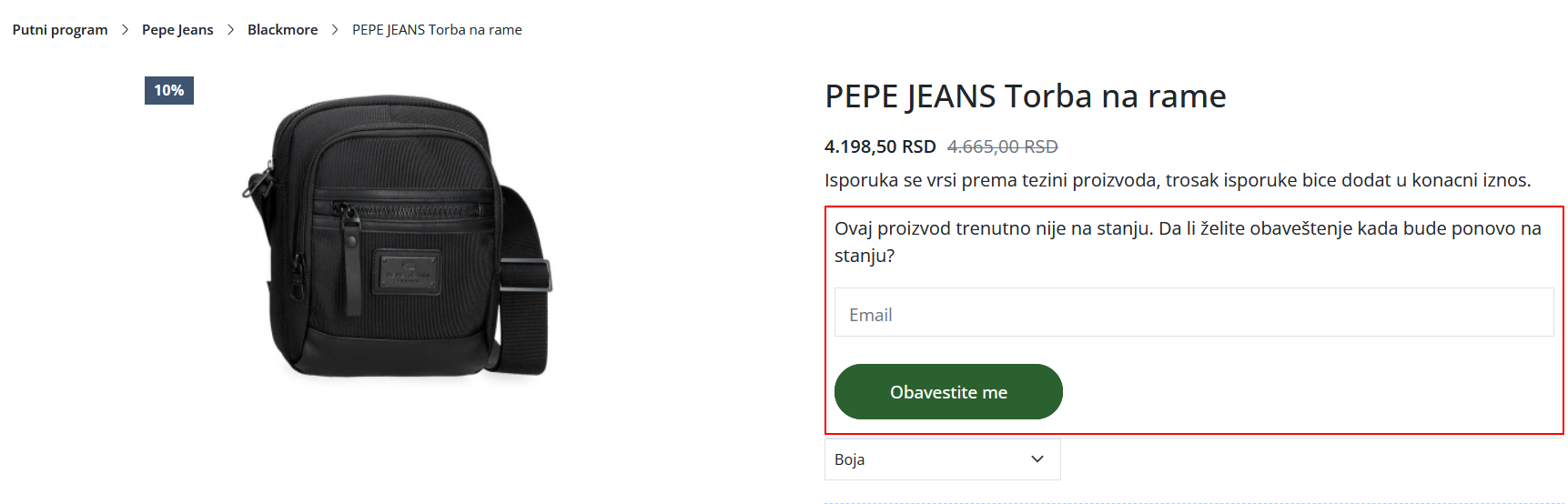Click the 10% discount badge
This screenshot has height=504, width=1568.
169,90
